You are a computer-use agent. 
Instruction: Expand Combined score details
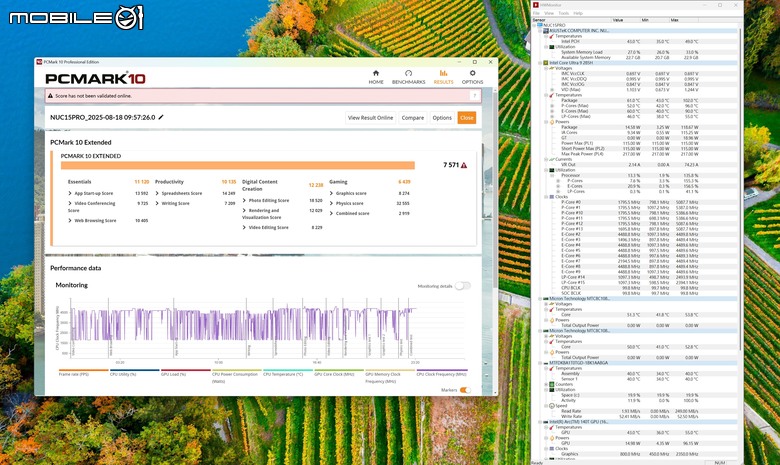pyautogui.click(x=331, y=213)
